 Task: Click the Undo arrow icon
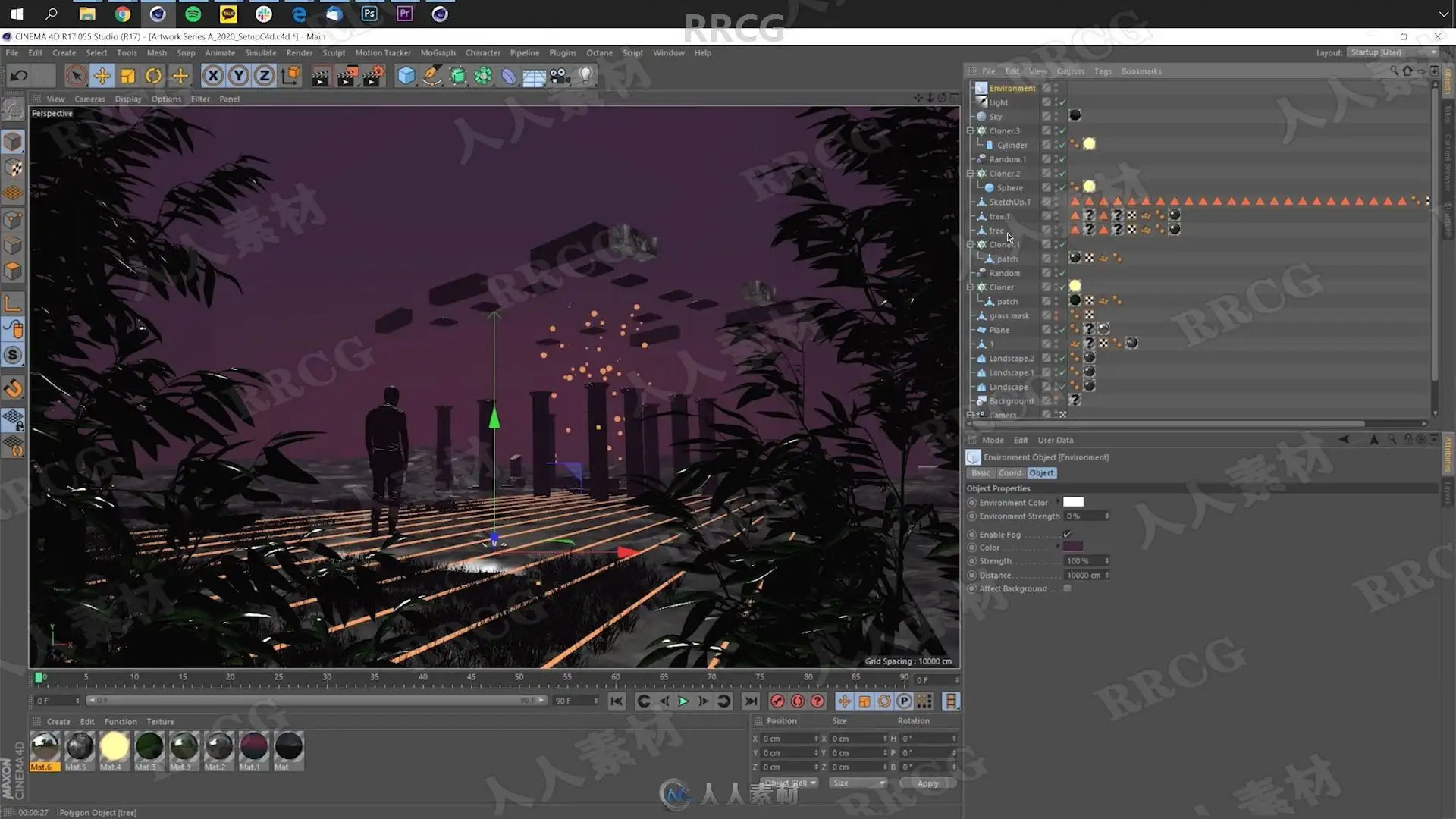(x=19, y=76)
